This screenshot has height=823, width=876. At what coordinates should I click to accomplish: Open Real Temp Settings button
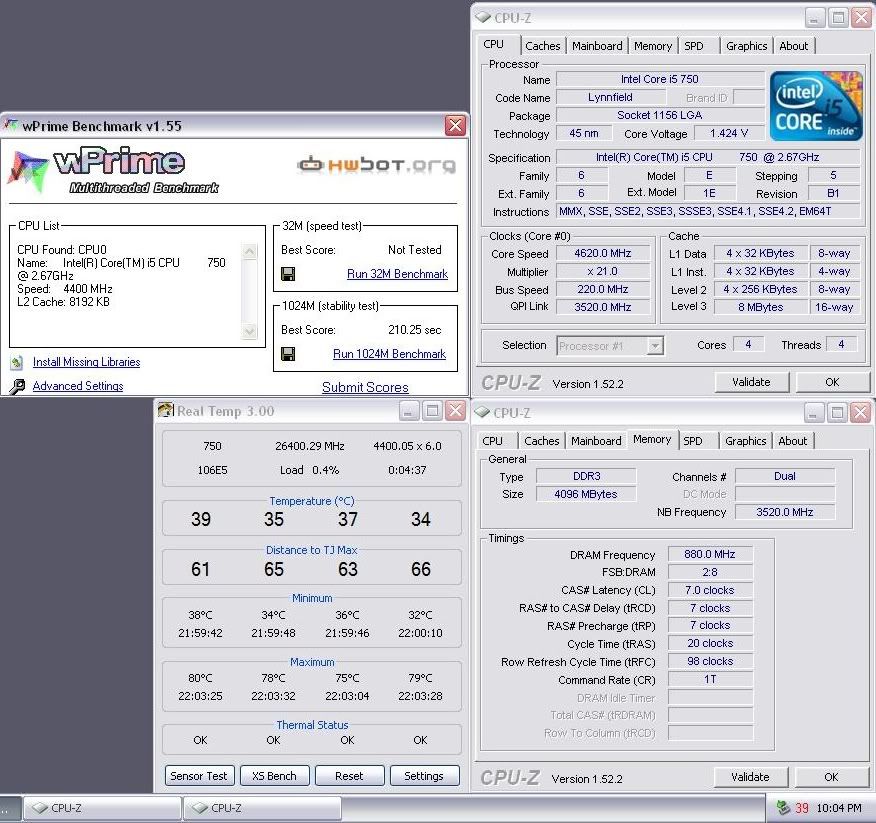pos(423,776)
